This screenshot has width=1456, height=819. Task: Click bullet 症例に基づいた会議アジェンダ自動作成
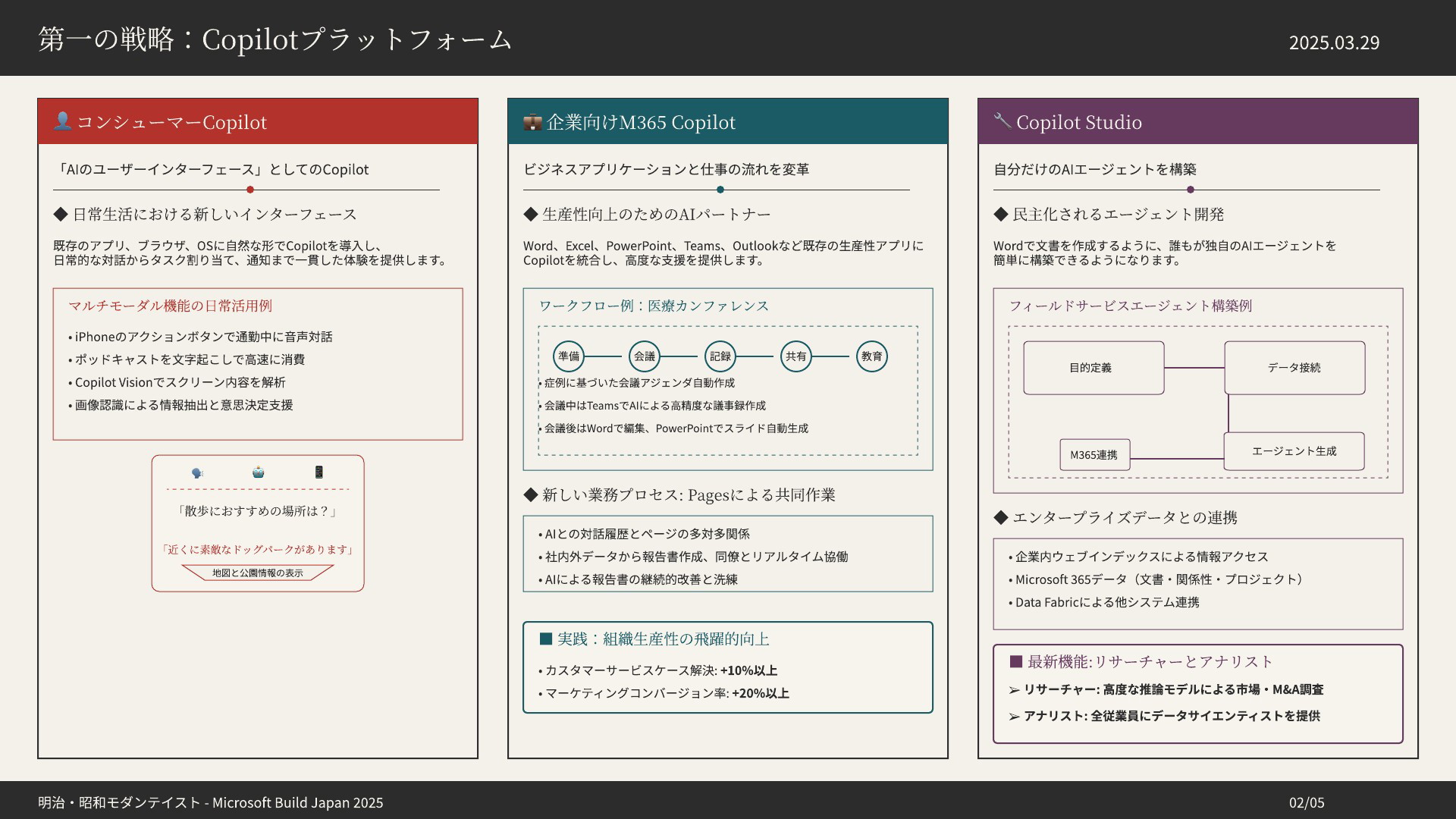[x=637, y=383]
